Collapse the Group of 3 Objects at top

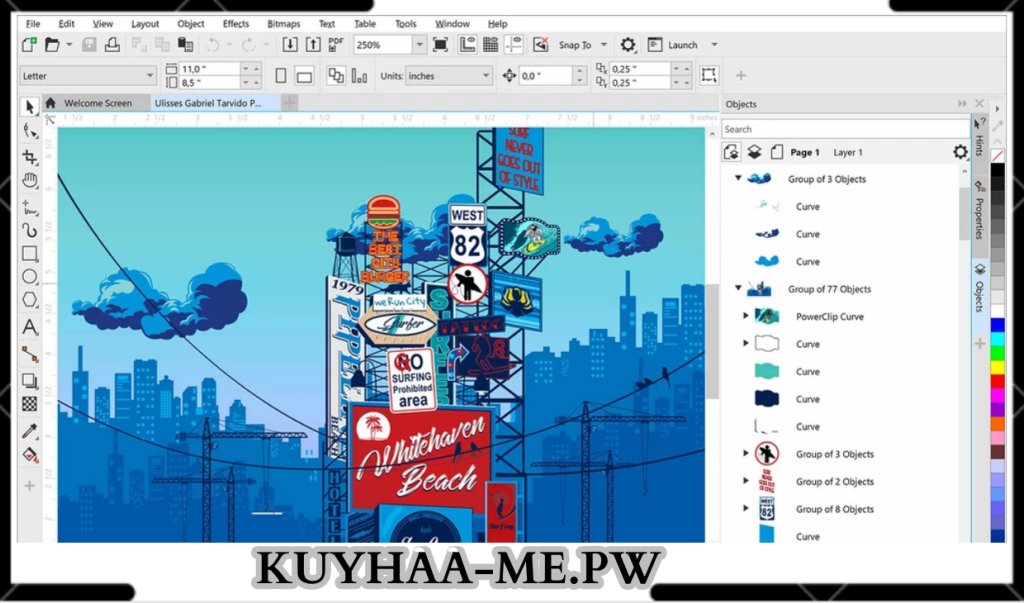pos(738,178)
